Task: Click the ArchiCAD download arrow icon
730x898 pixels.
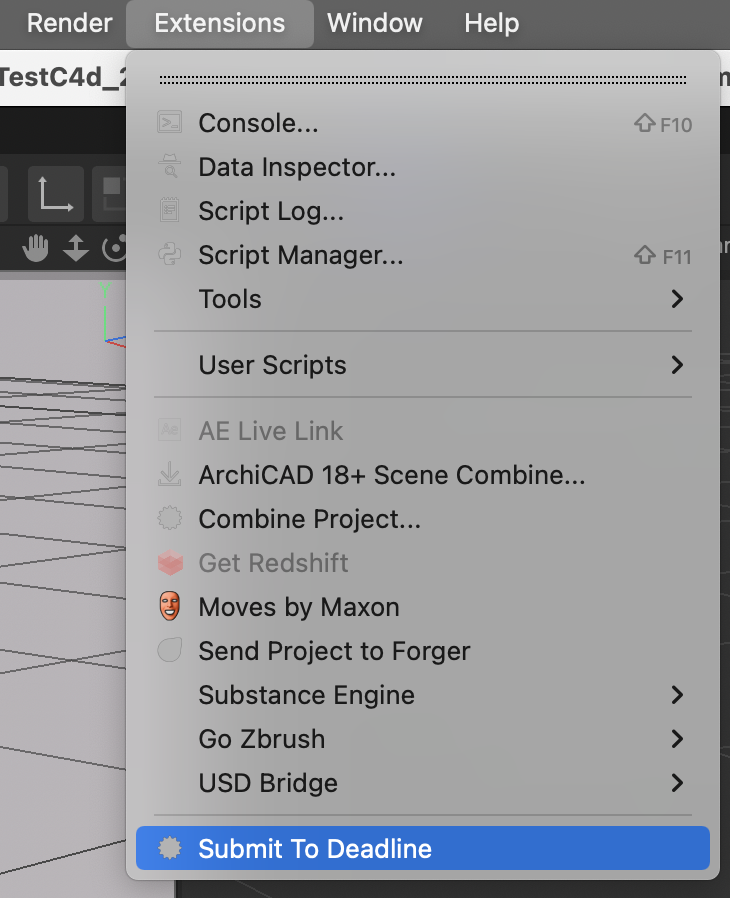Action: (x=169, y=474)
